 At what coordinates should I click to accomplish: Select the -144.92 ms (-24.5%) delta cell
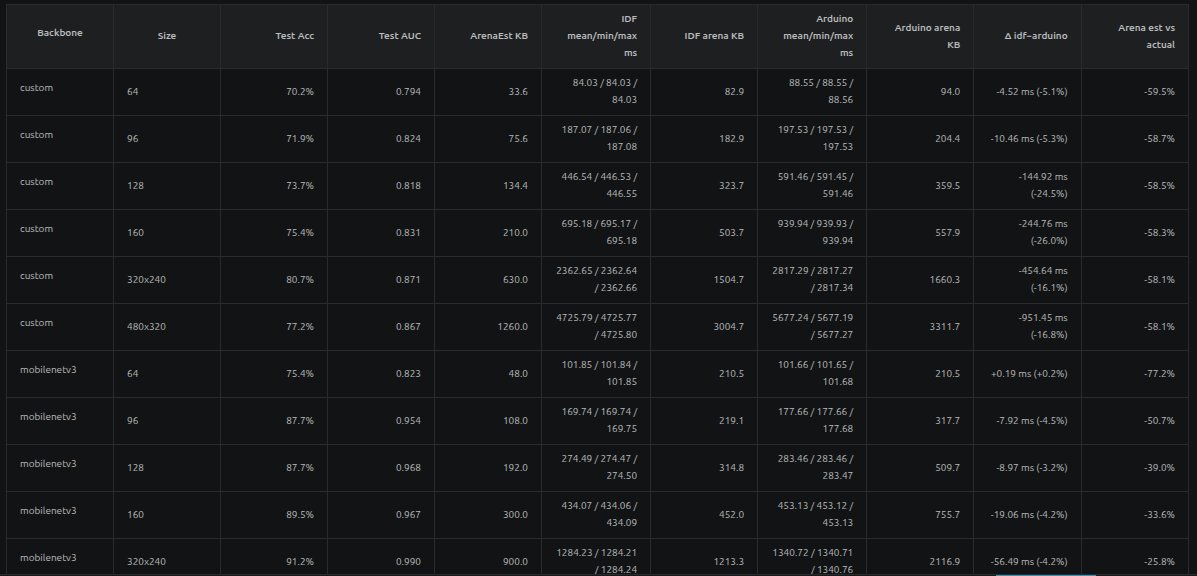1043,185
